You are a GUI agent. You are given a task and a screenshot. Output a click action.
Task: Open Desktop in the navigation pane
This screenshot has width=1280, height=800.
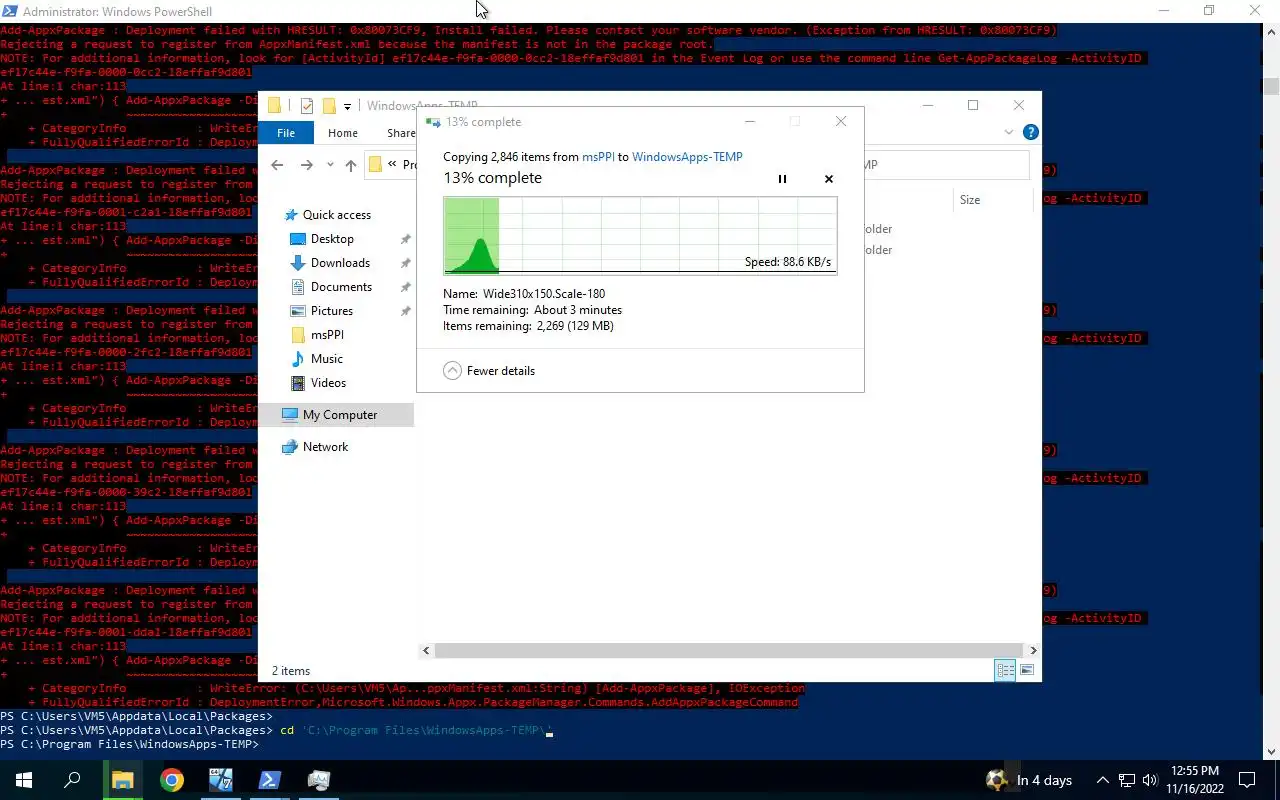pos(332,239)
